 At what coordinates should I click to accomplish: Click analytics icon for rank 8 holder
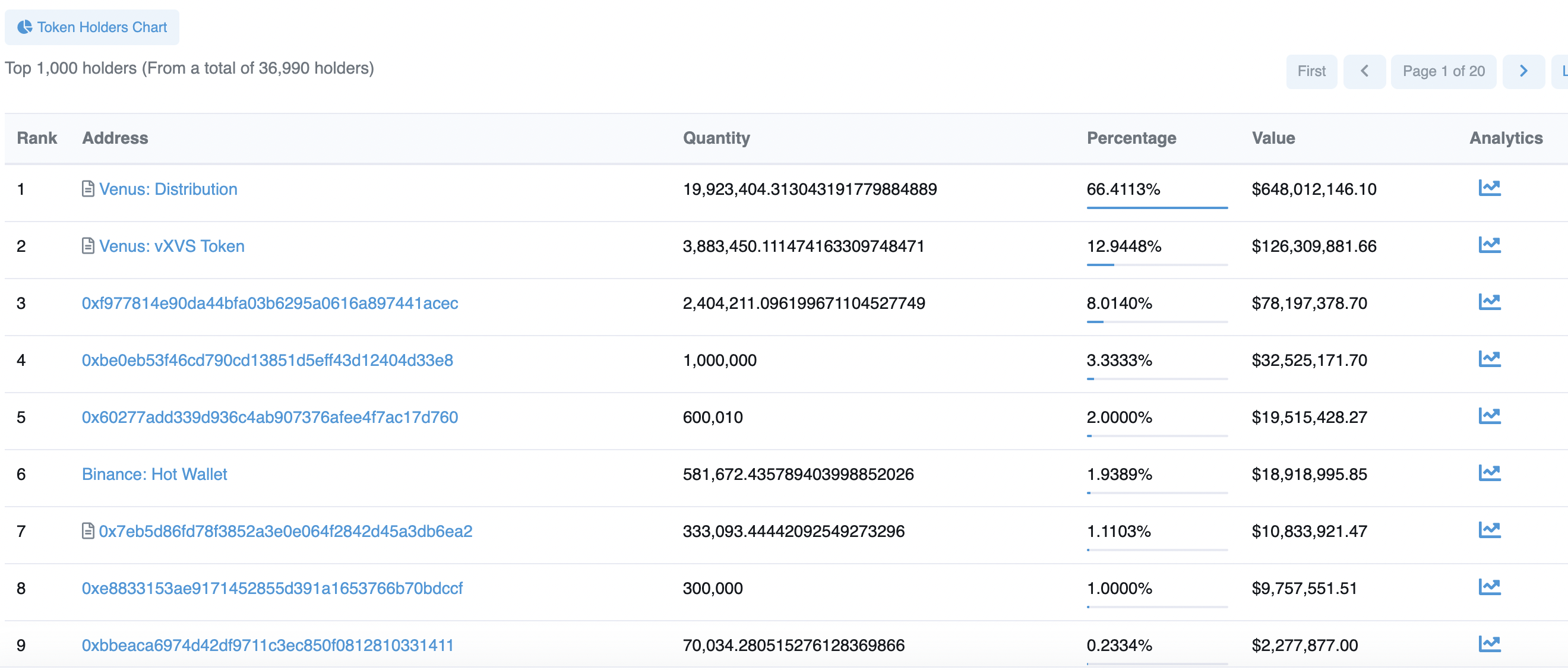pyautogui.click(x=1489, y=587)
